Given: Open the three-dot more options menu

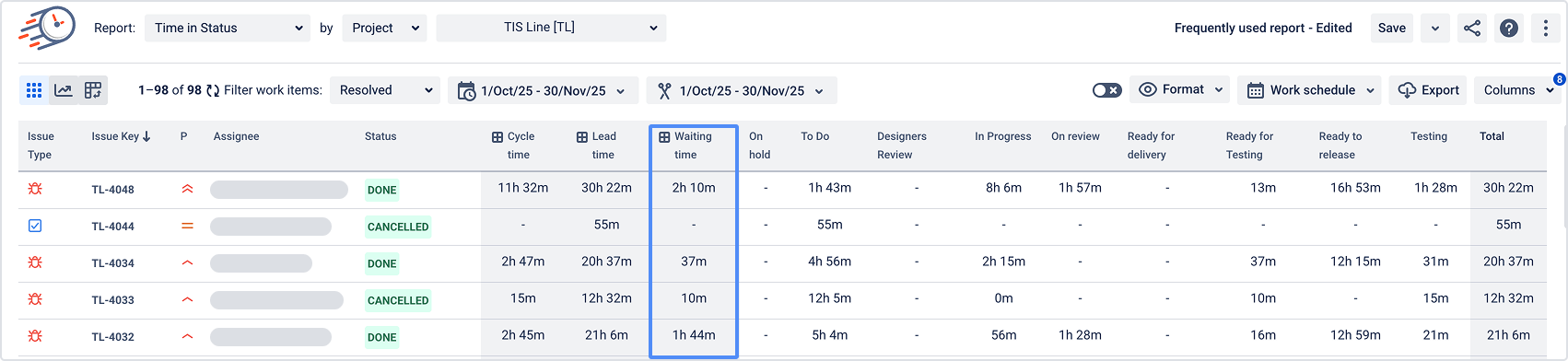Looking at the screenshot, I should (1546, 29).
